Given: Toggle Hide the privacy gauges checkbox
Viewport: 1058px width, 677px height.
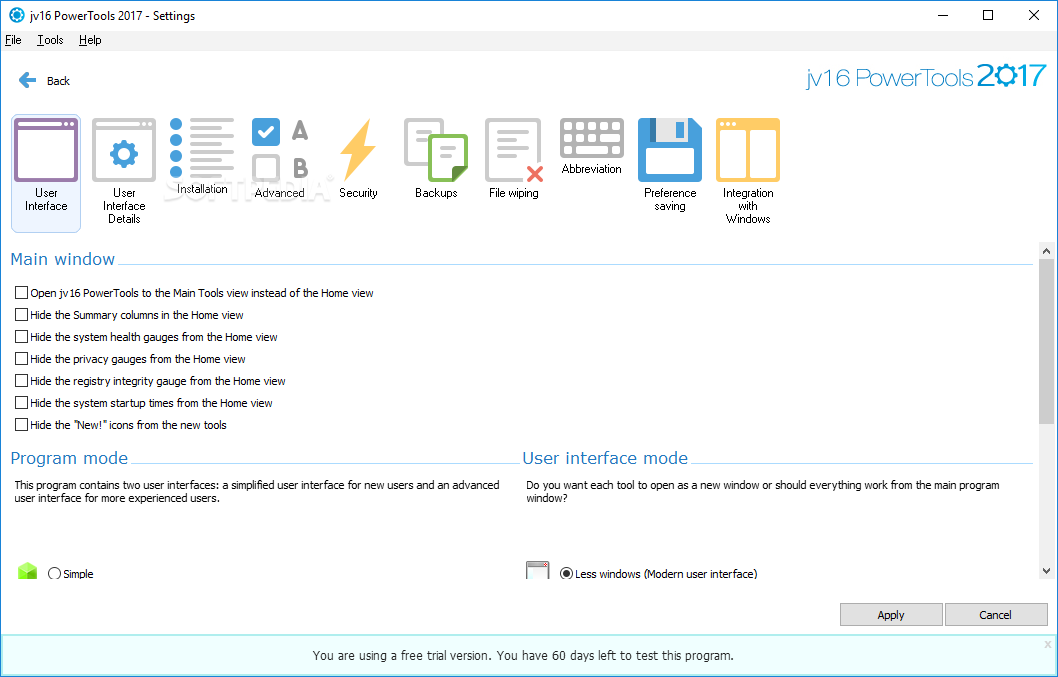Looking at the screenshot, I should [22, 358].
